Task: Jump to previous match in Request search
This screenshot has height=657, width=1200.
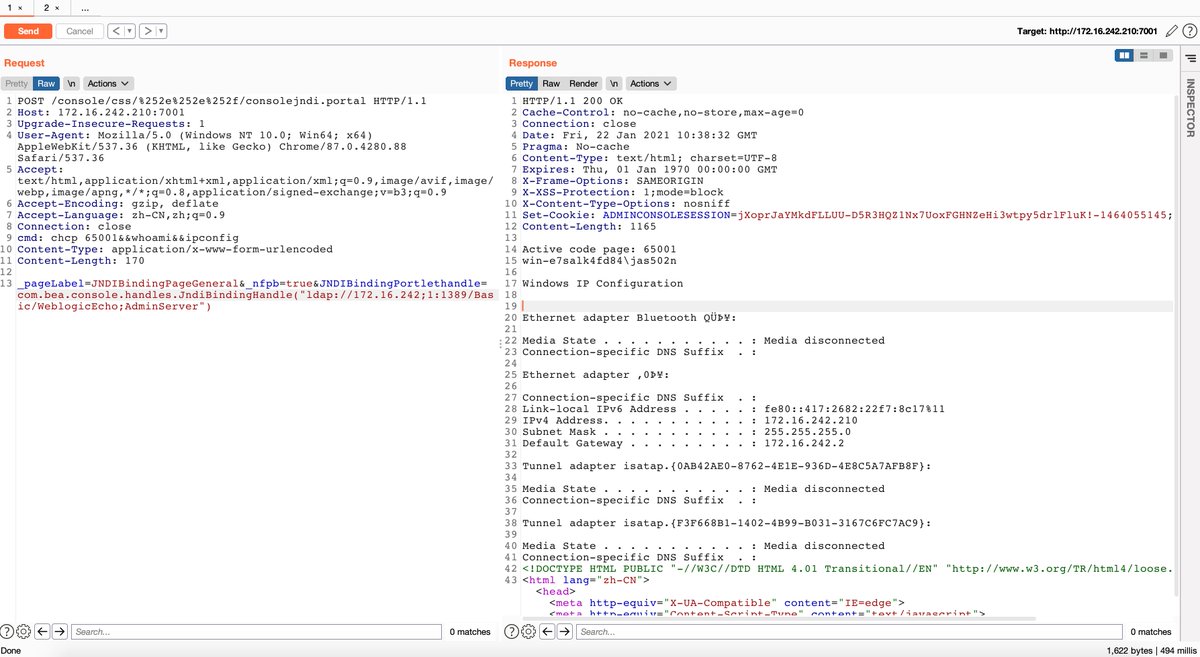Action: pos(42,631)
